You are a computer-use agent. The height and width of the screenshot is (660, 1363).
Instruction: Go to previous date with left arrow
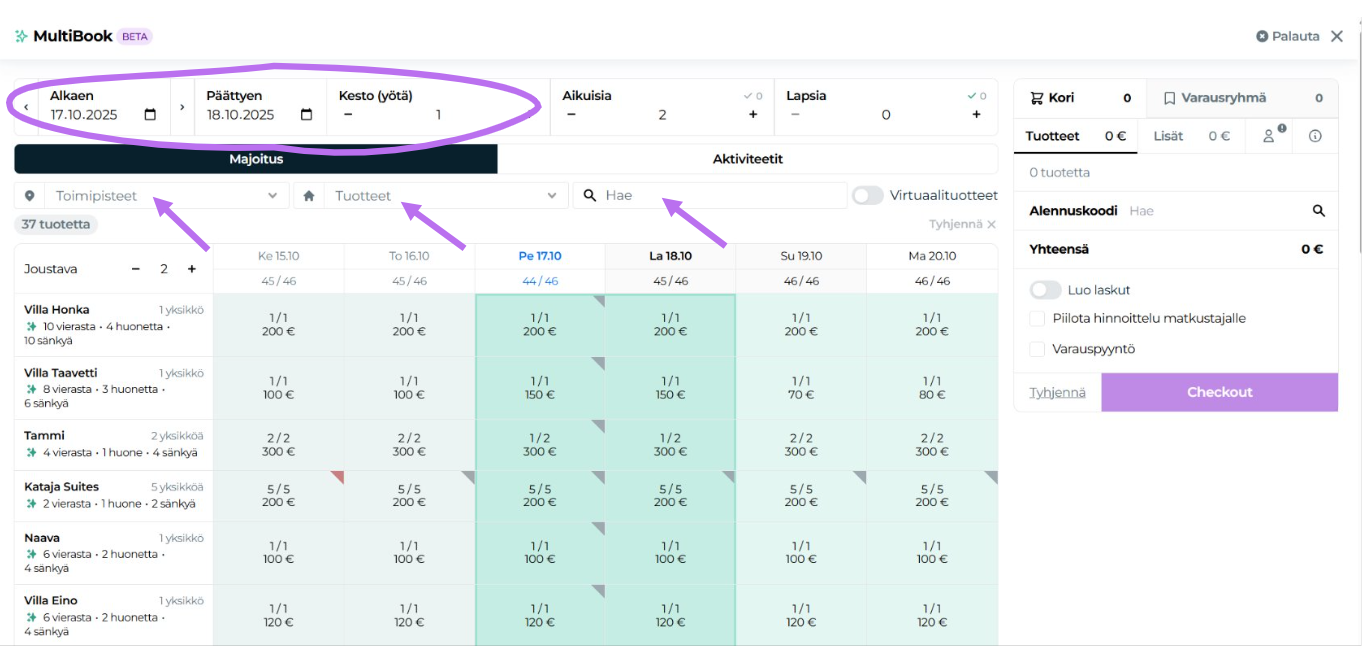click(26, 106)
